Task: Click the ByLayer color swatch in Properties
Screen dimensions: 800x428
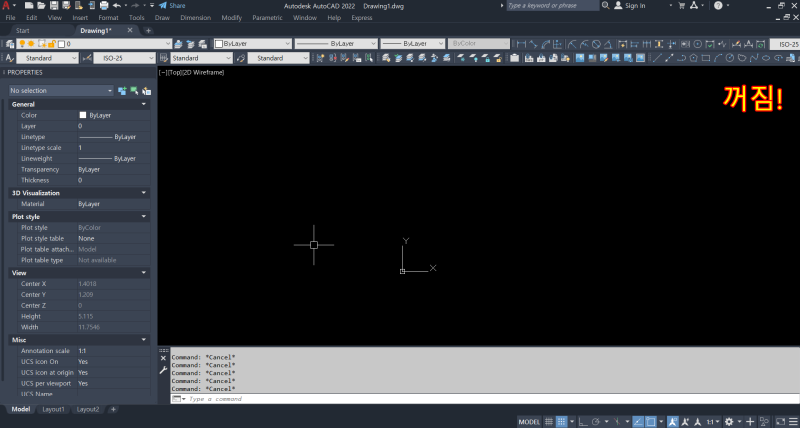Action: tap(83, 115)
